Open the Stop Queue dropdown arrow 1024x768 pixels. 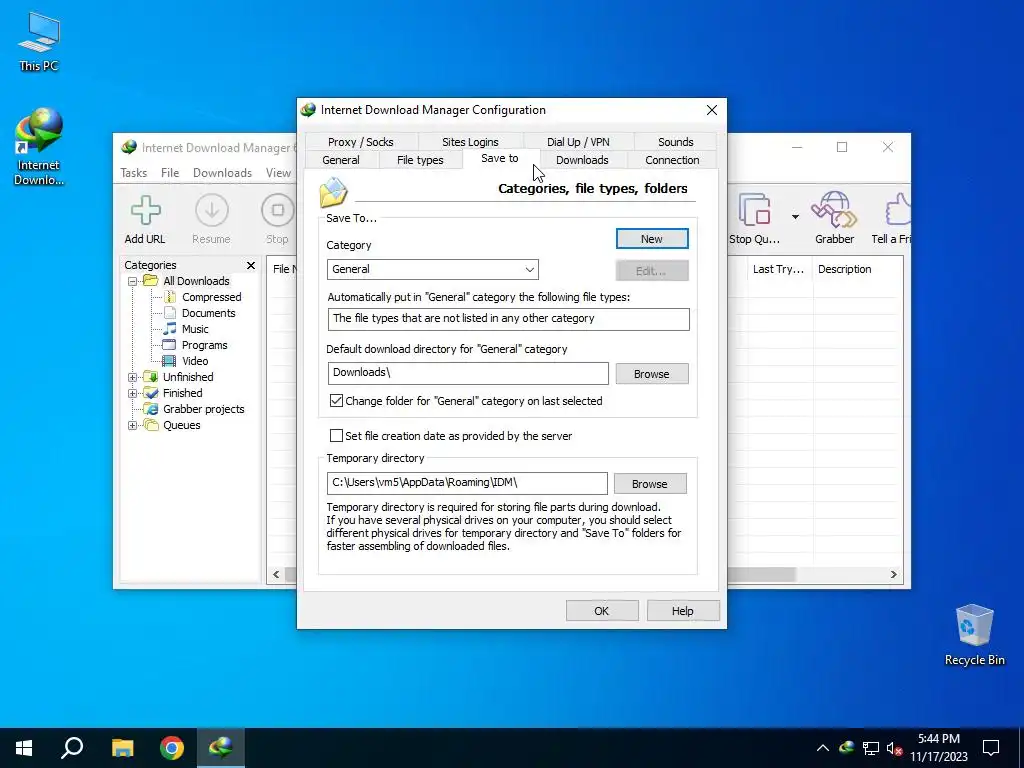795,217
